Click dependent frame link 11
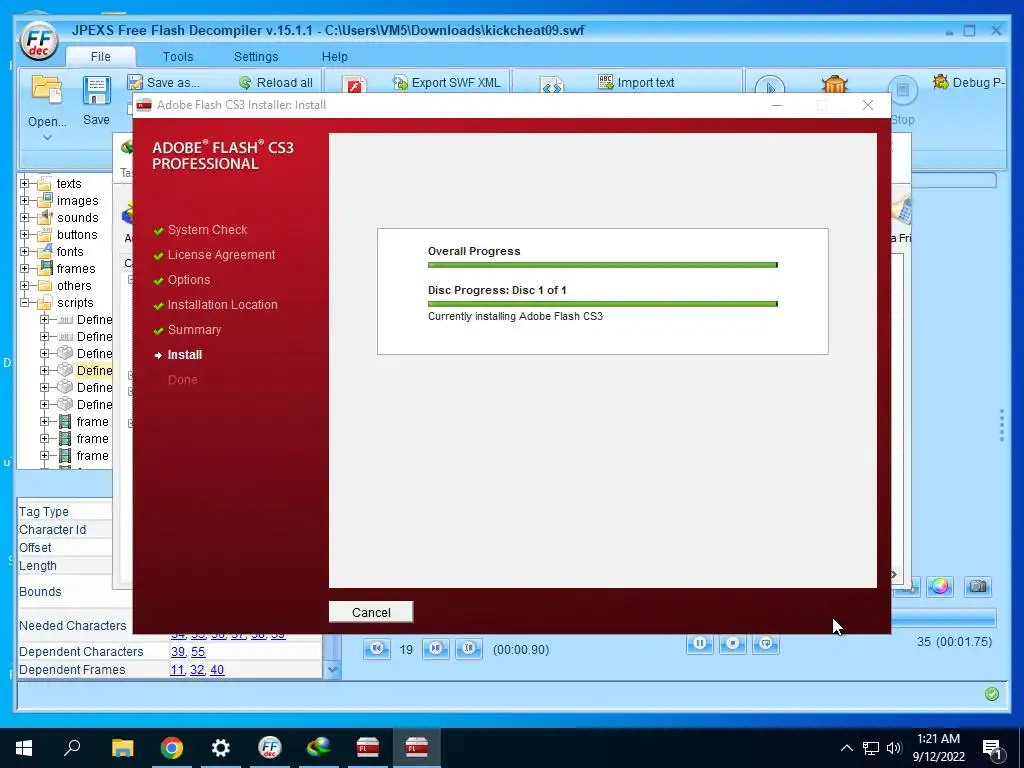 tap(176, 669)
